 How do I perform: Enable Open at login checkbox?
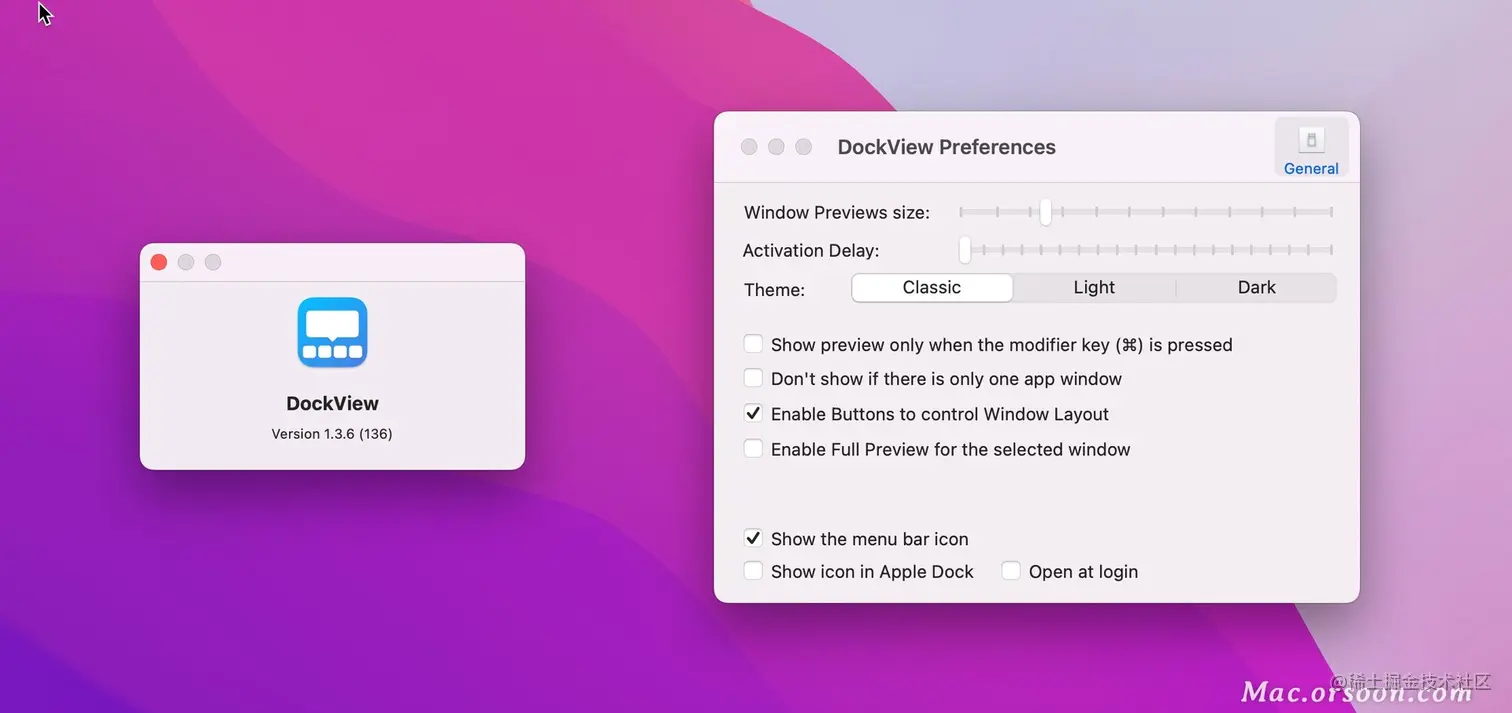1011,571
